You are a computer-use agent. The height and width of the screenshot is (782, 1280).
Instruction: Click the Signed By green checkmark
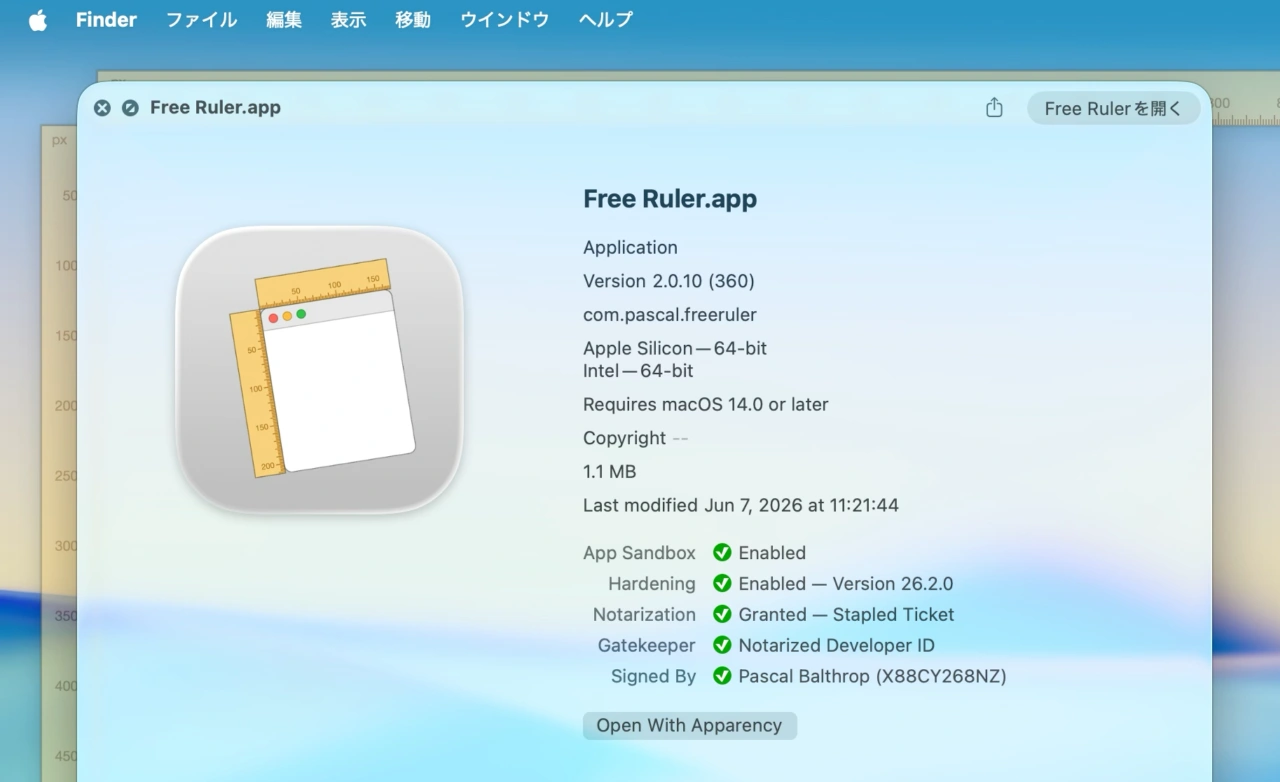722,676
